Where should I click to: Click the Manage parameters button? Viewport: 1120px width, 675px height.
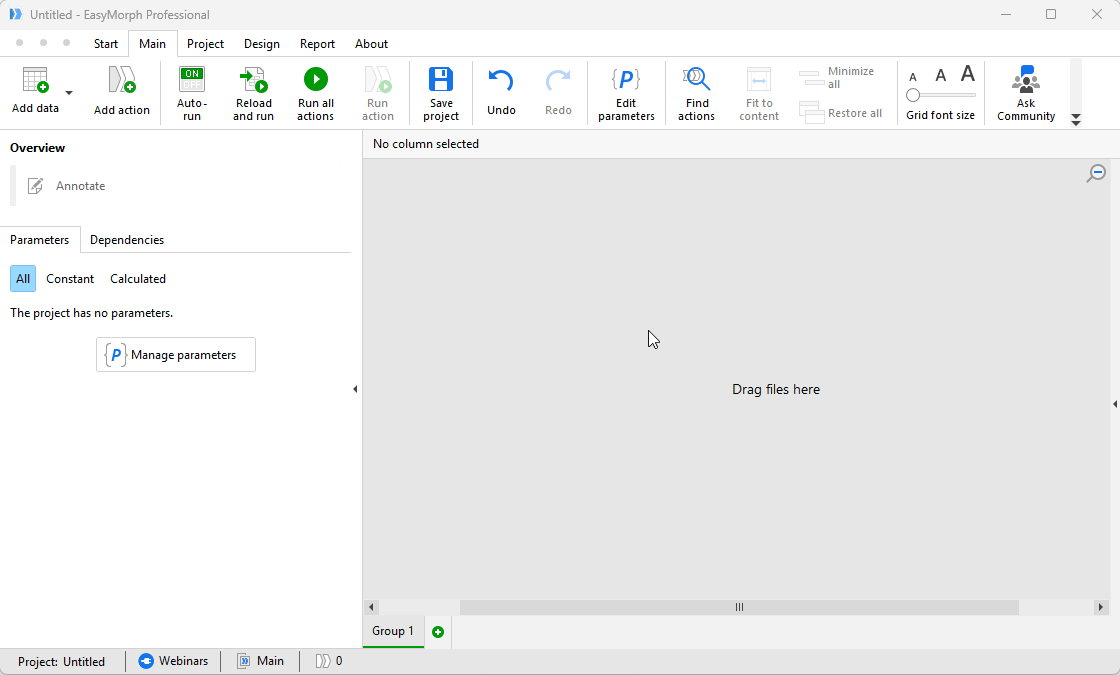pos(176,355)
